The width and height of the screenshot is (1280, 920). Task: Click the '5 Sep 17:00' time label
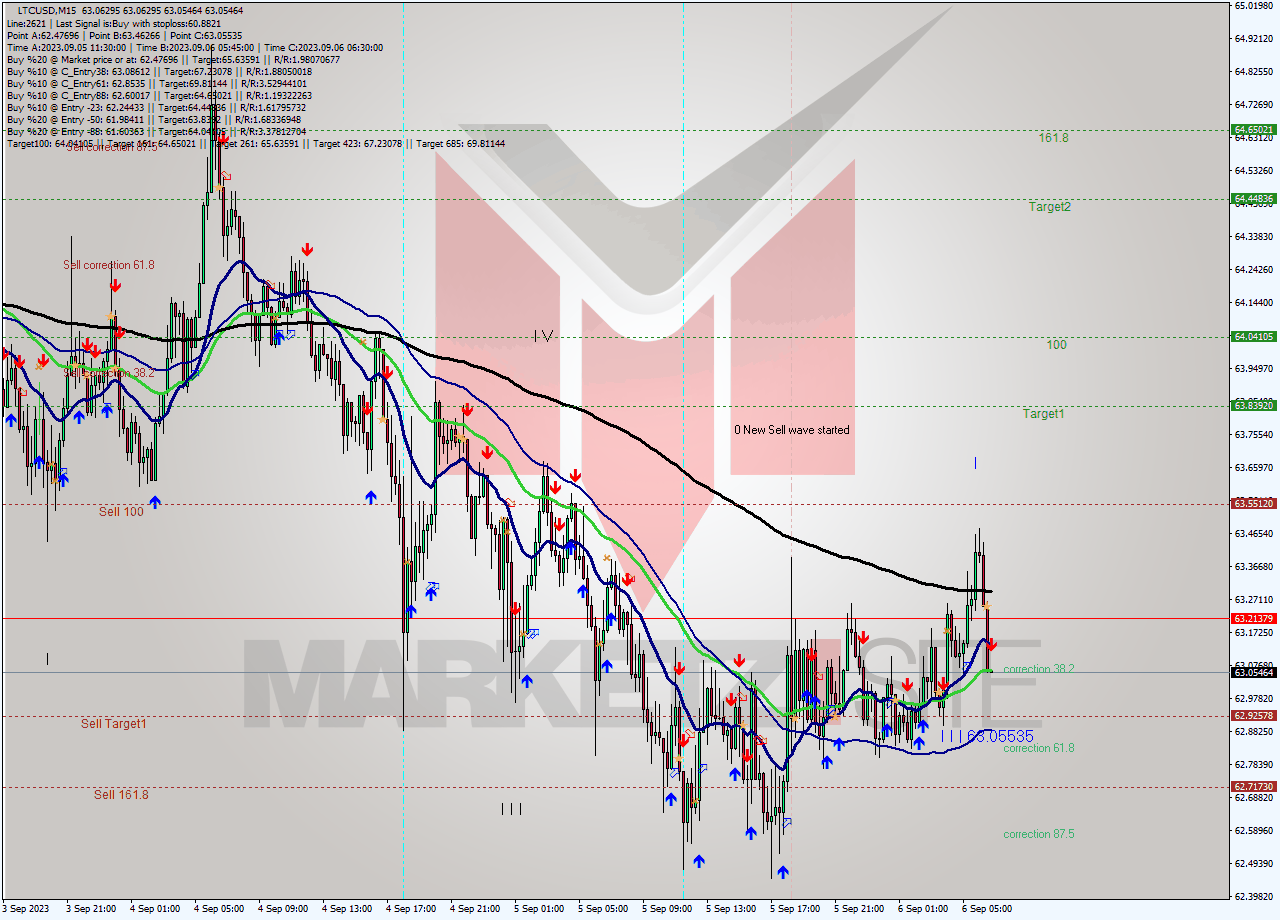pos(794,909)
